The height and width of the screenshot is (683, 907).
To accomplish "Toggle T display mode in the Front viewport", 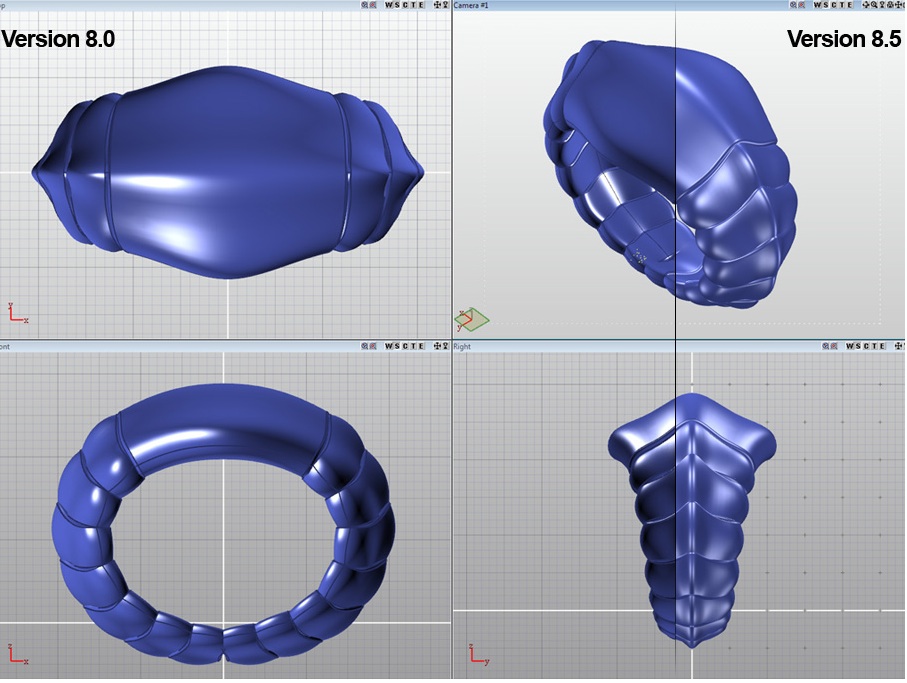I will [x=414, y=346].
